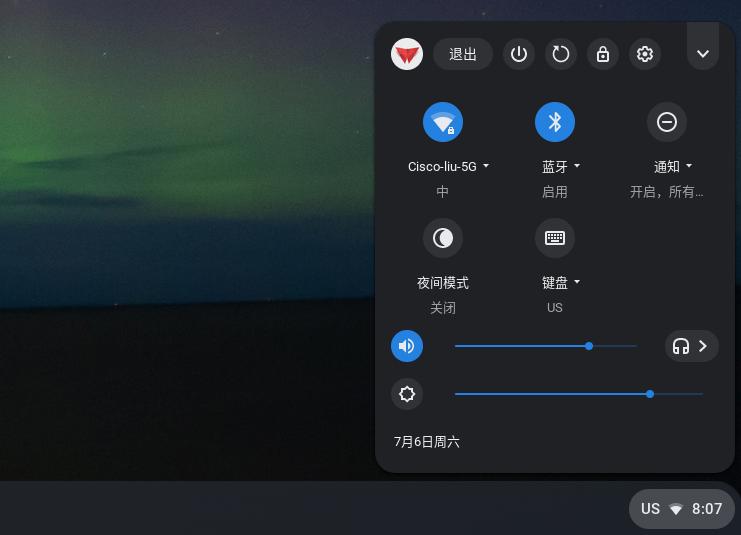Open the 通知 notifications dropdown

point(673,166)
